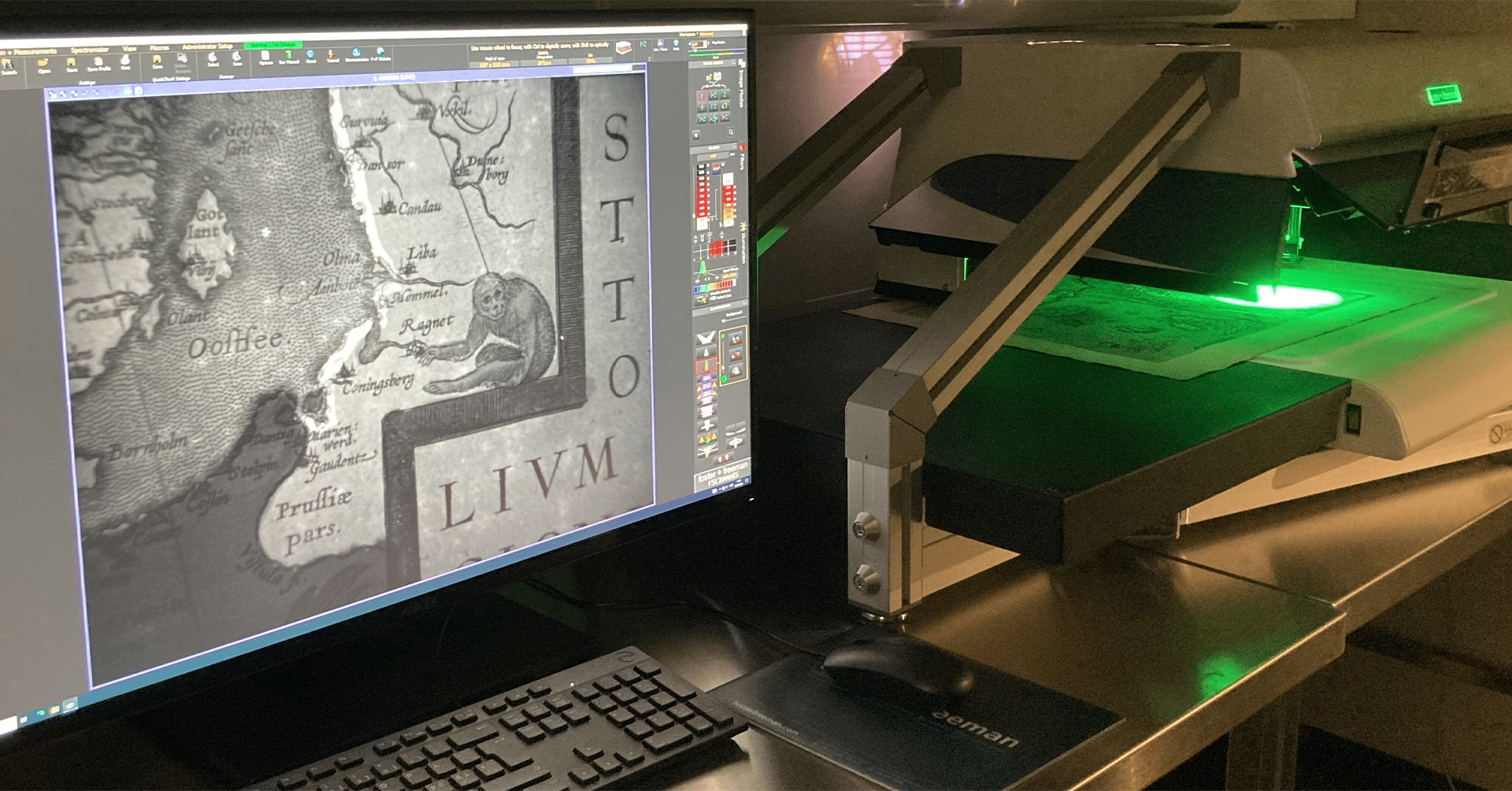
Task: Click the Field of view value
Action: (494, 65)
